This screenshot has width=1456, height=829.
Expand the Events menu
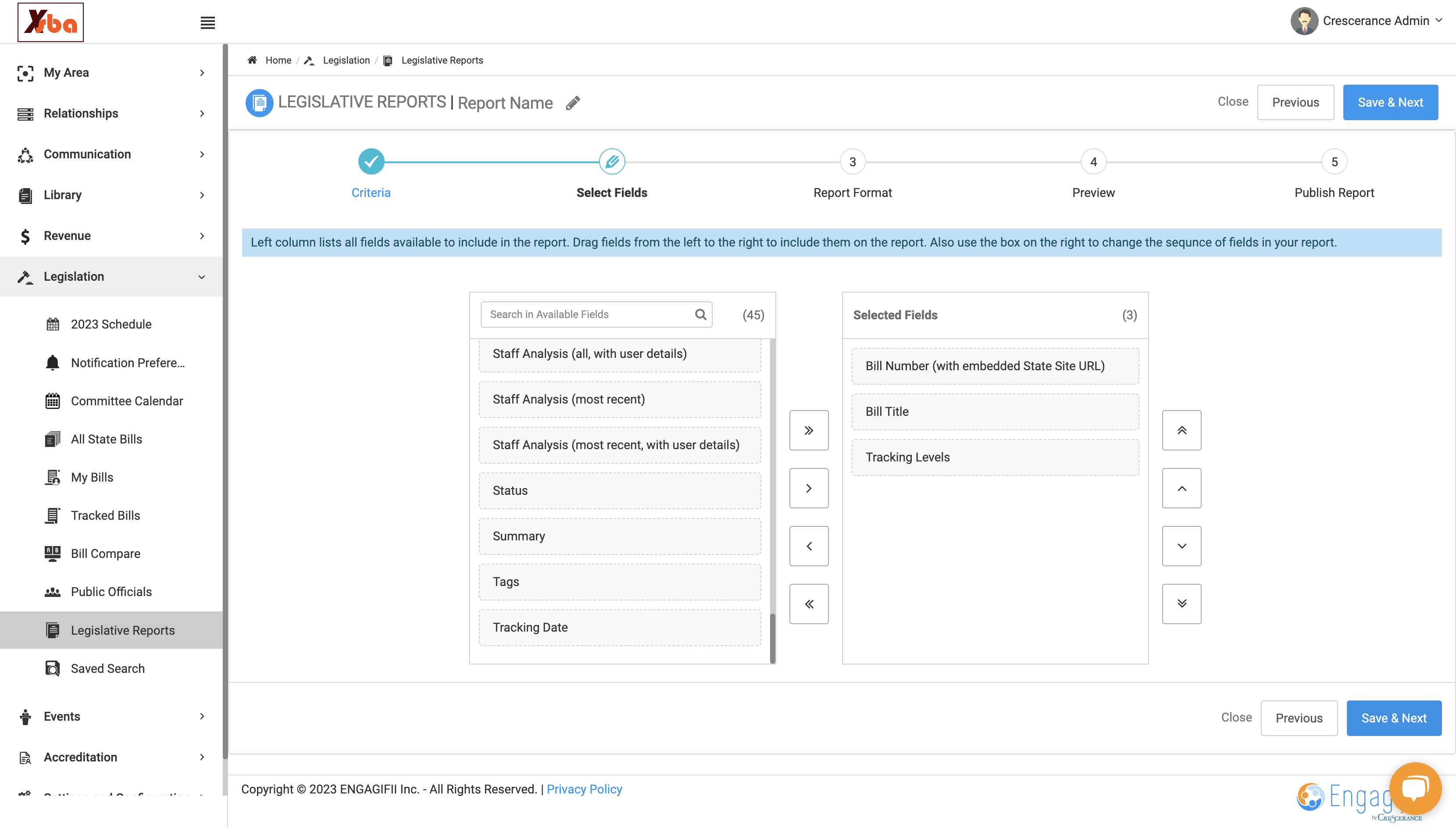click(x=111, y=716)
